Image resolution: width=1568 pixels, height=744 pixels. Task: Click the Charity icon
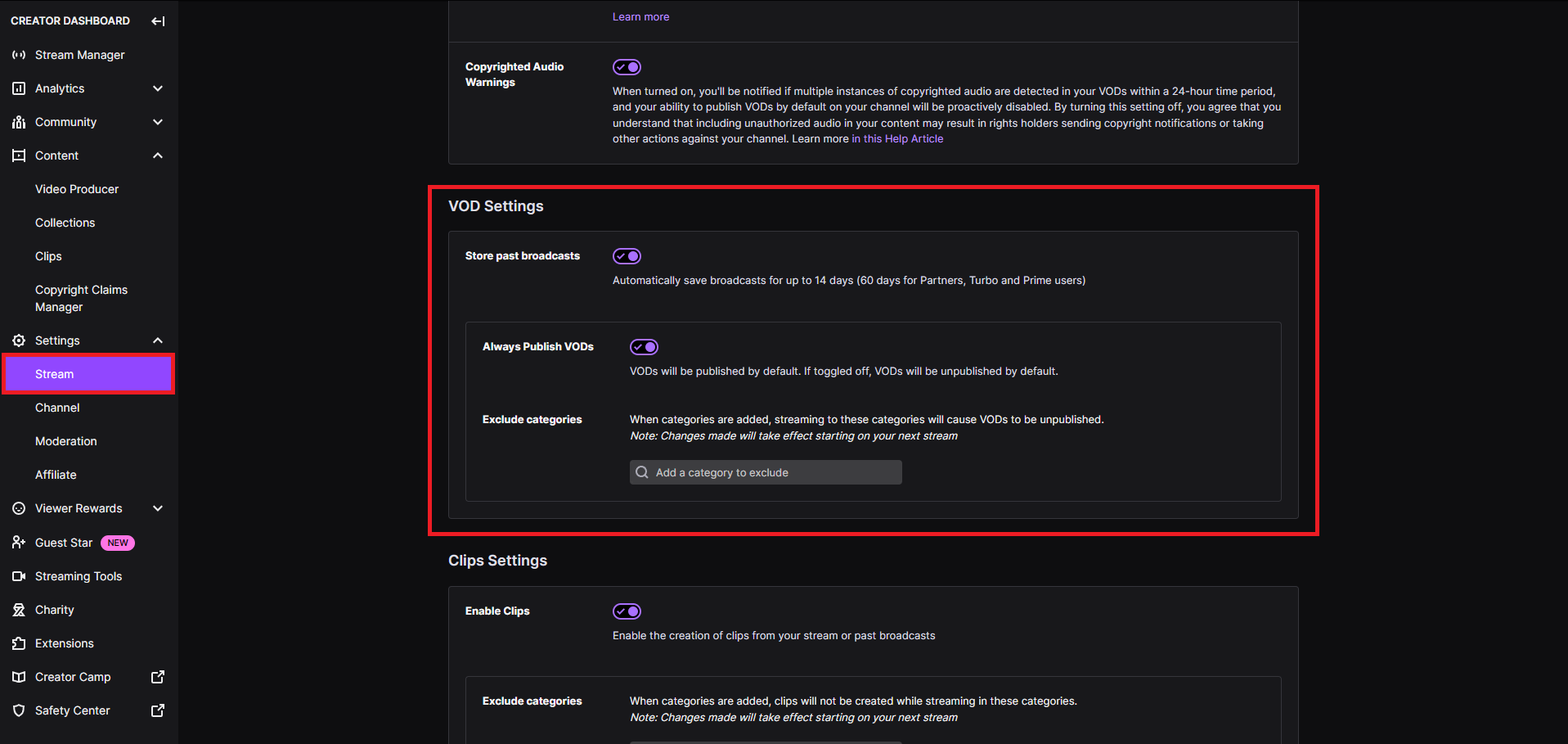click(19, 610)
